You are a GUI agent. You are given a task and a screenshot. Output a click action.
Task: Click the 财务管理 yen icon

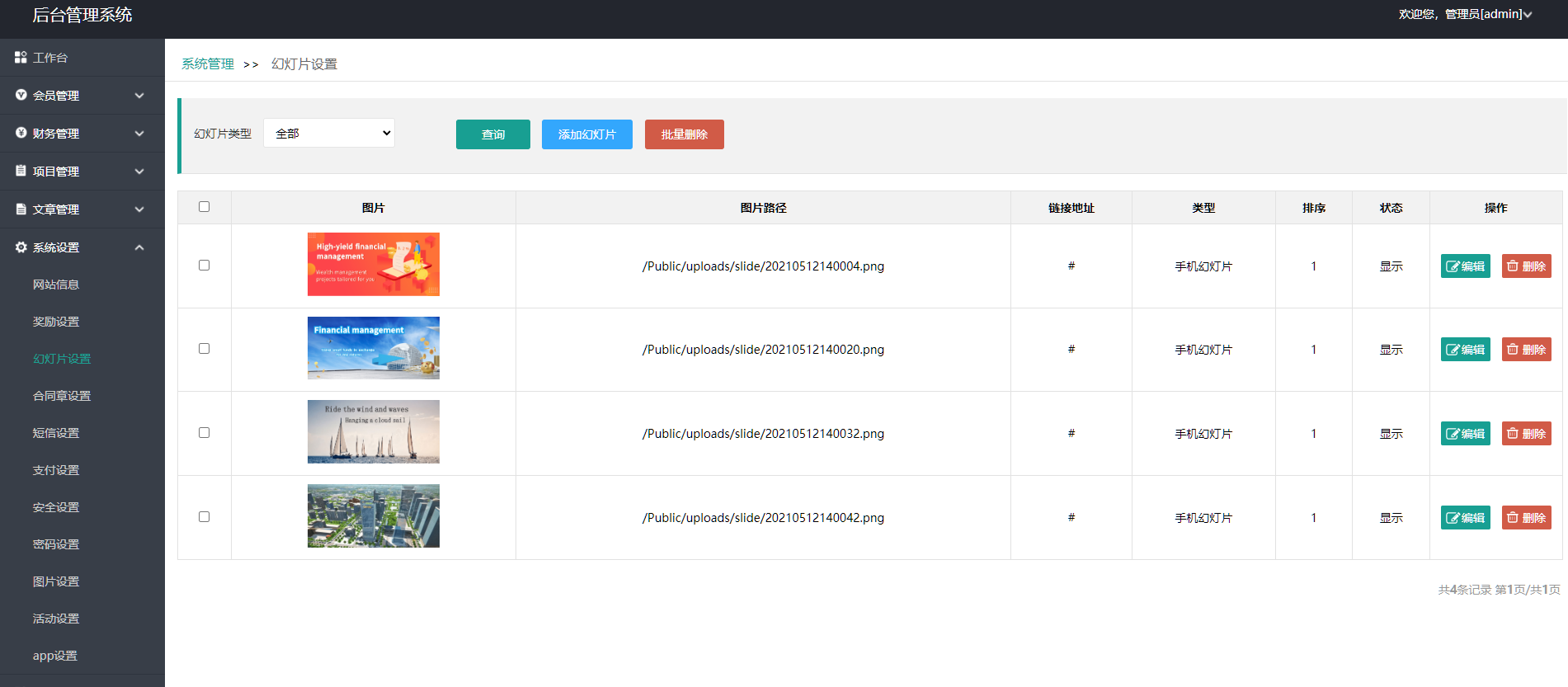pos(21,133)
